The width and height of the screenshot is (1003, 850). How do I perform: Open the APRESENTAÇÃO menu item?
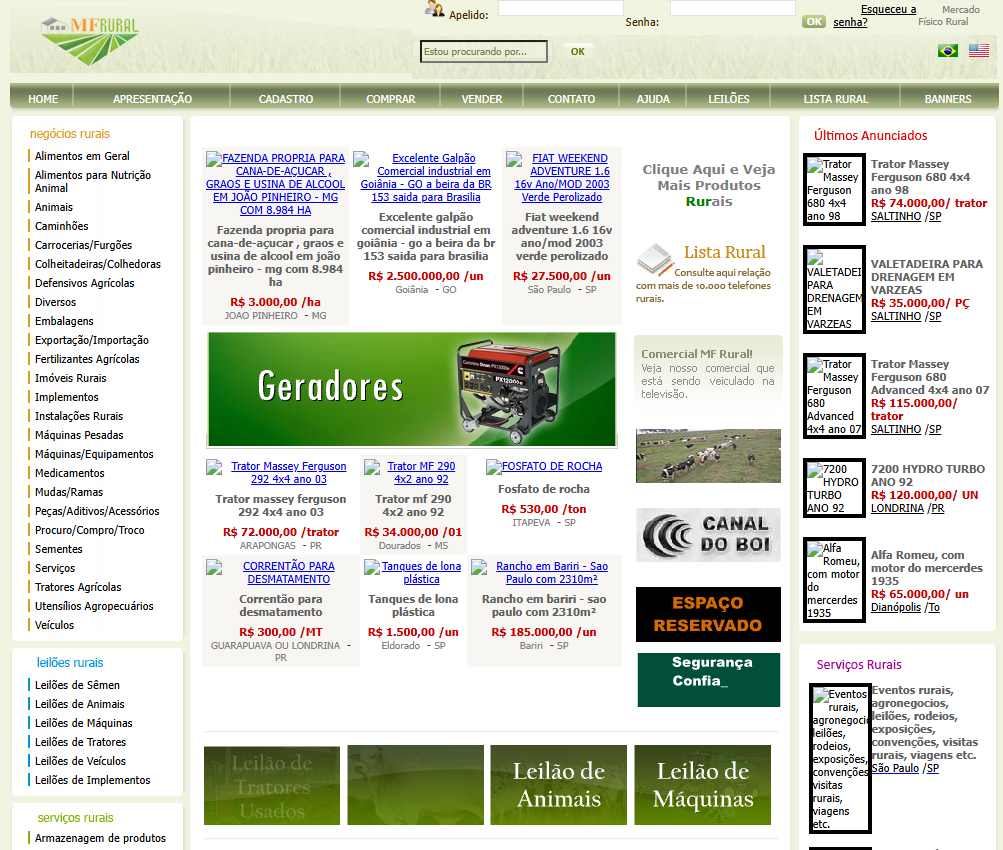(152, 99)
